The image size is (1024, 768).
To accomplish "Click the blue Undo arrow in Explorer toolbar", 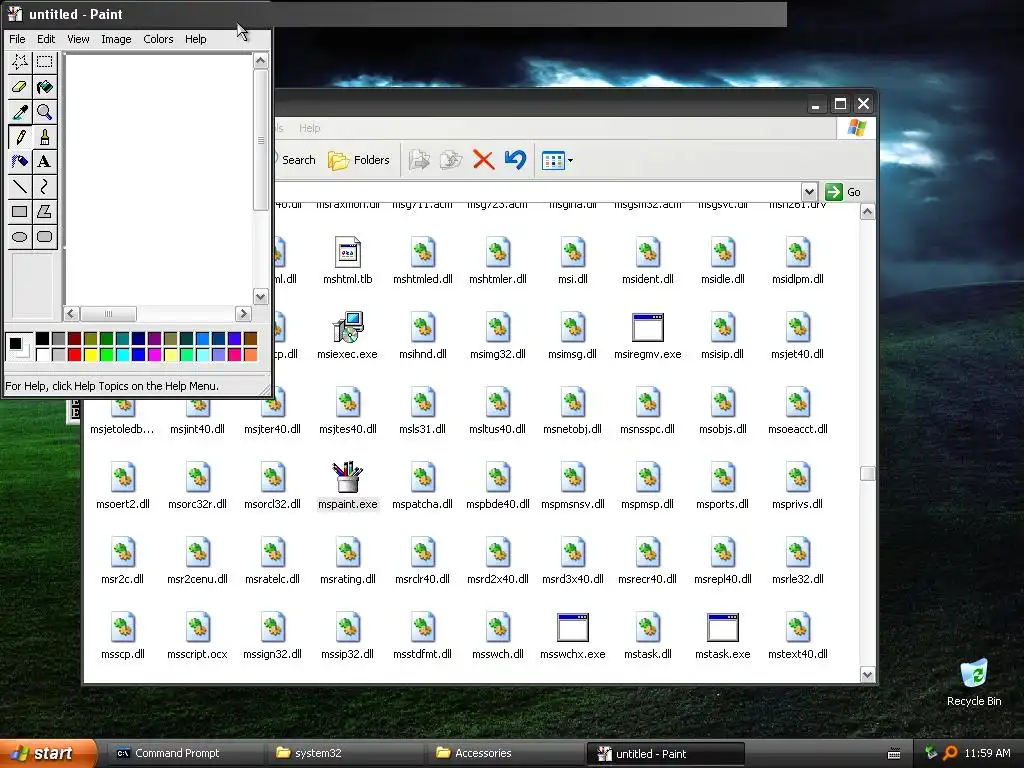I will pyautogui.click(x=515, y=159).
